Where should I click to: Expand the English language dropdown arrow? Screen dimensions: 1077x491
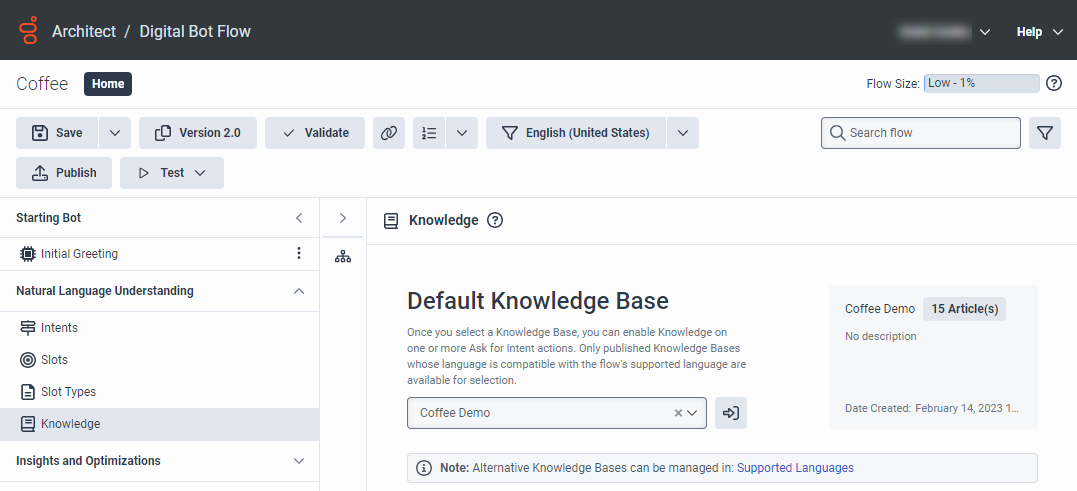coord(682,133)
